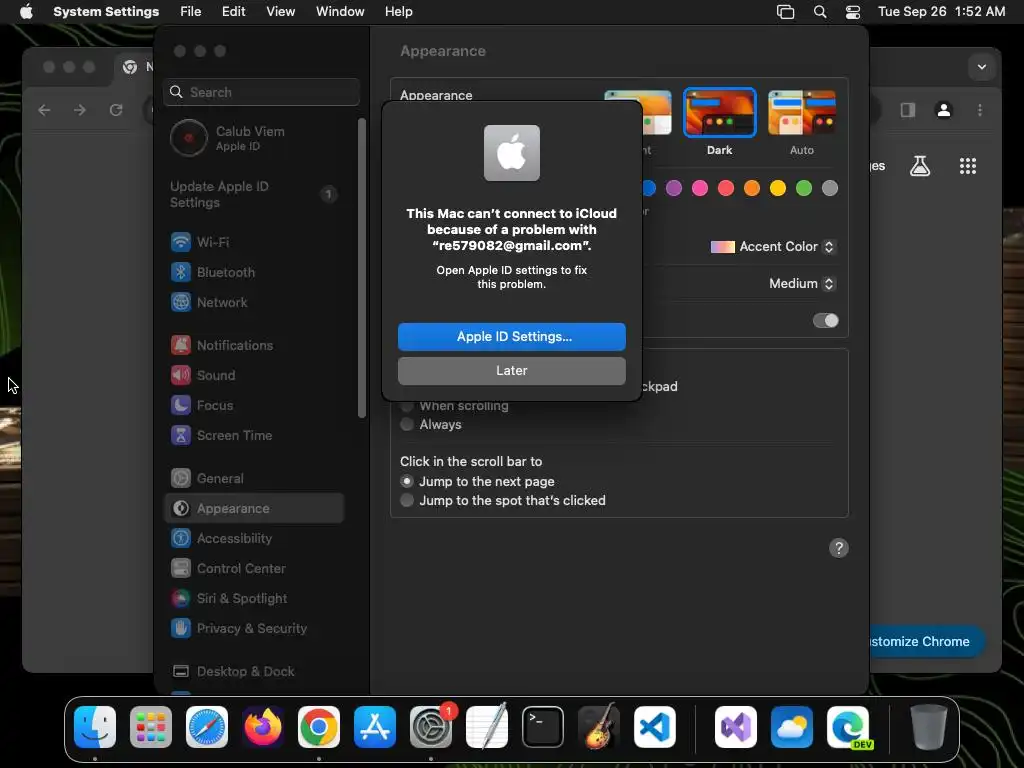Open Notifications settings in sidebar
The width and height of the screenshot is (1024, 768).
click(x=255, y=345)
